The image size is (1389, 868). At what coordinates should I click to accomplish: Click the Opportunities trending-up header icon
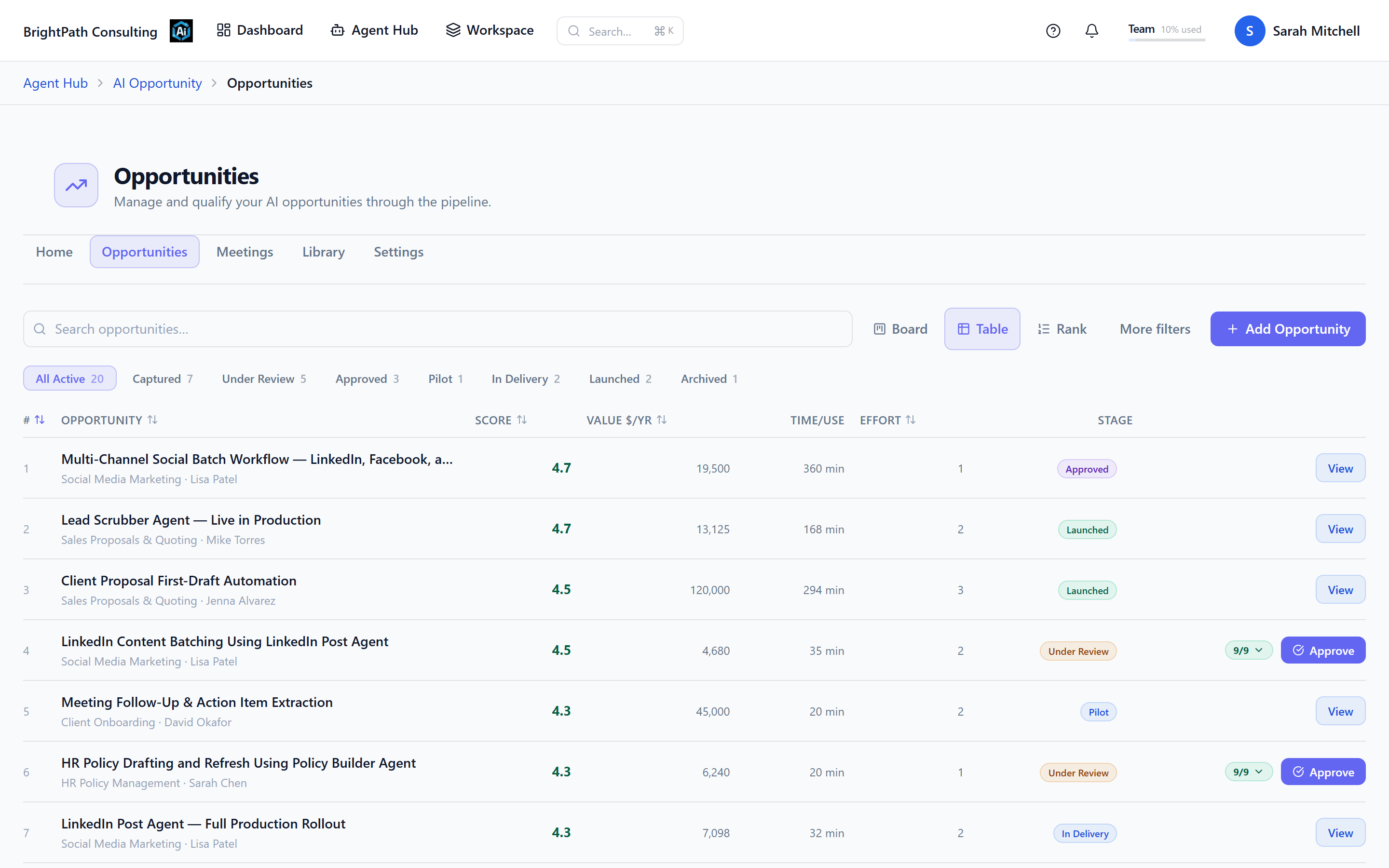[x=76, y=185]
